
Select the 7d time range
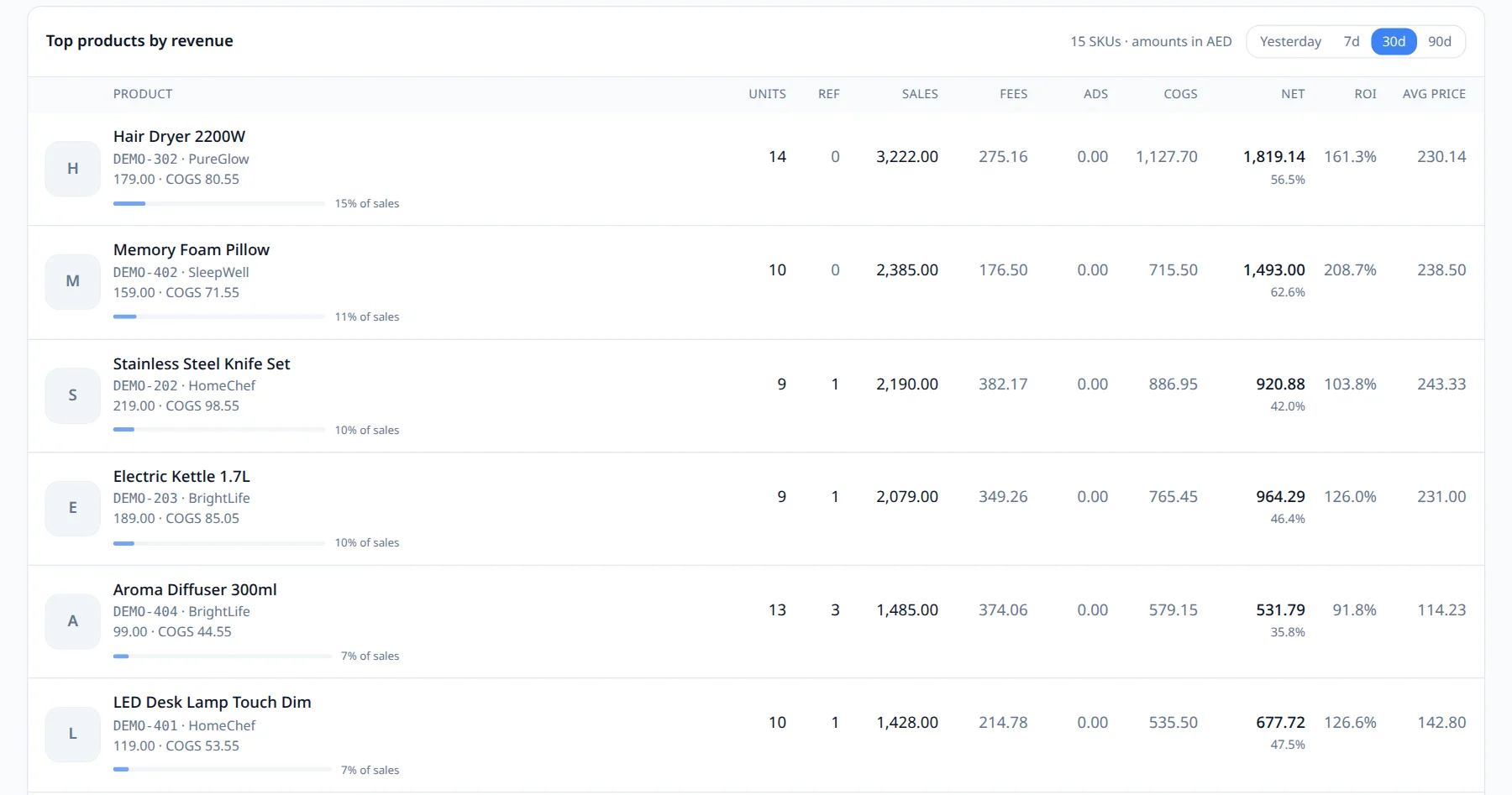pyautogui.click(x=1352, y=41)
